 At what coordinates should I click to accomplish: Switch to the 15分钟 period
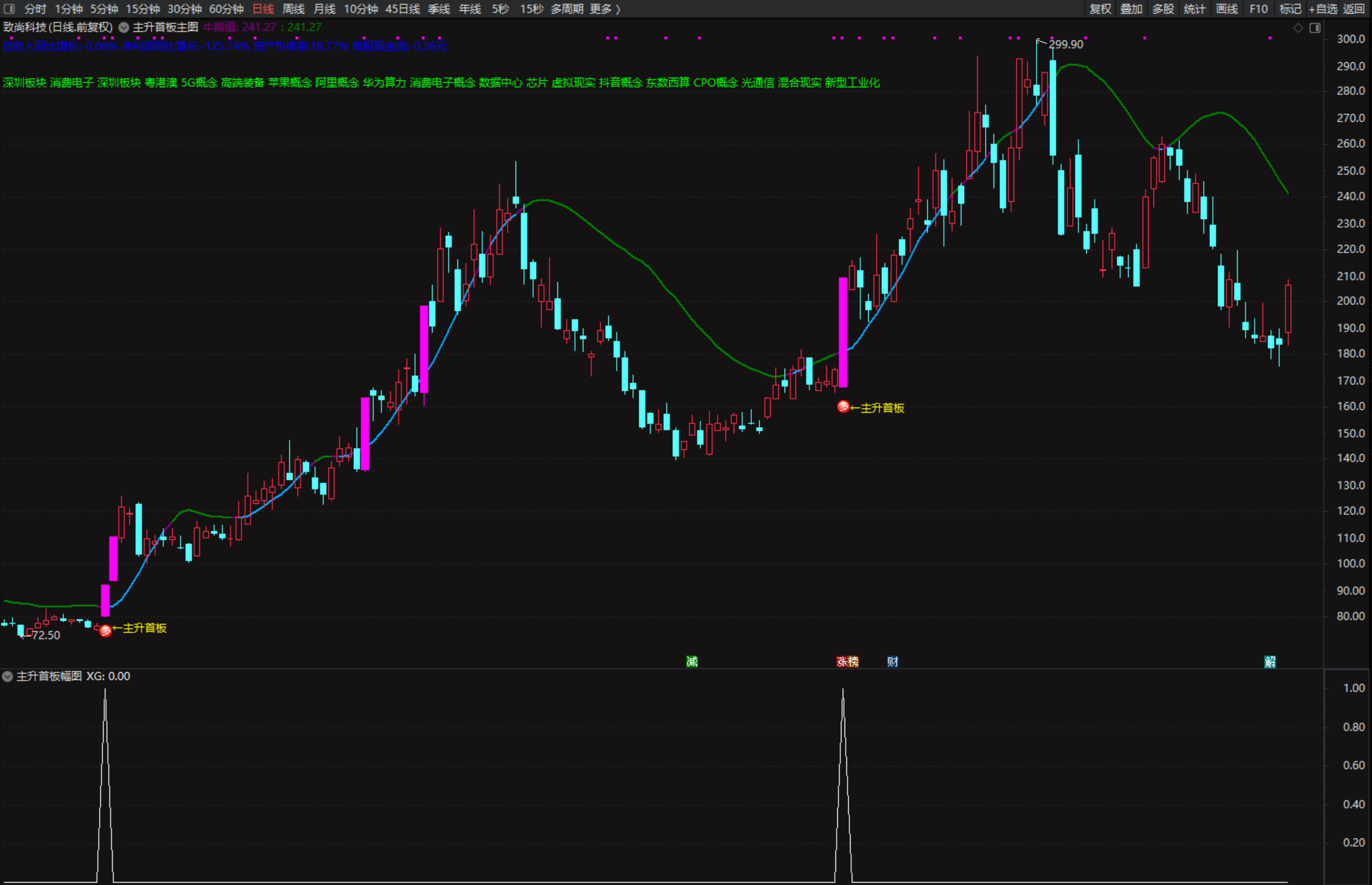[x=142, y=9]
